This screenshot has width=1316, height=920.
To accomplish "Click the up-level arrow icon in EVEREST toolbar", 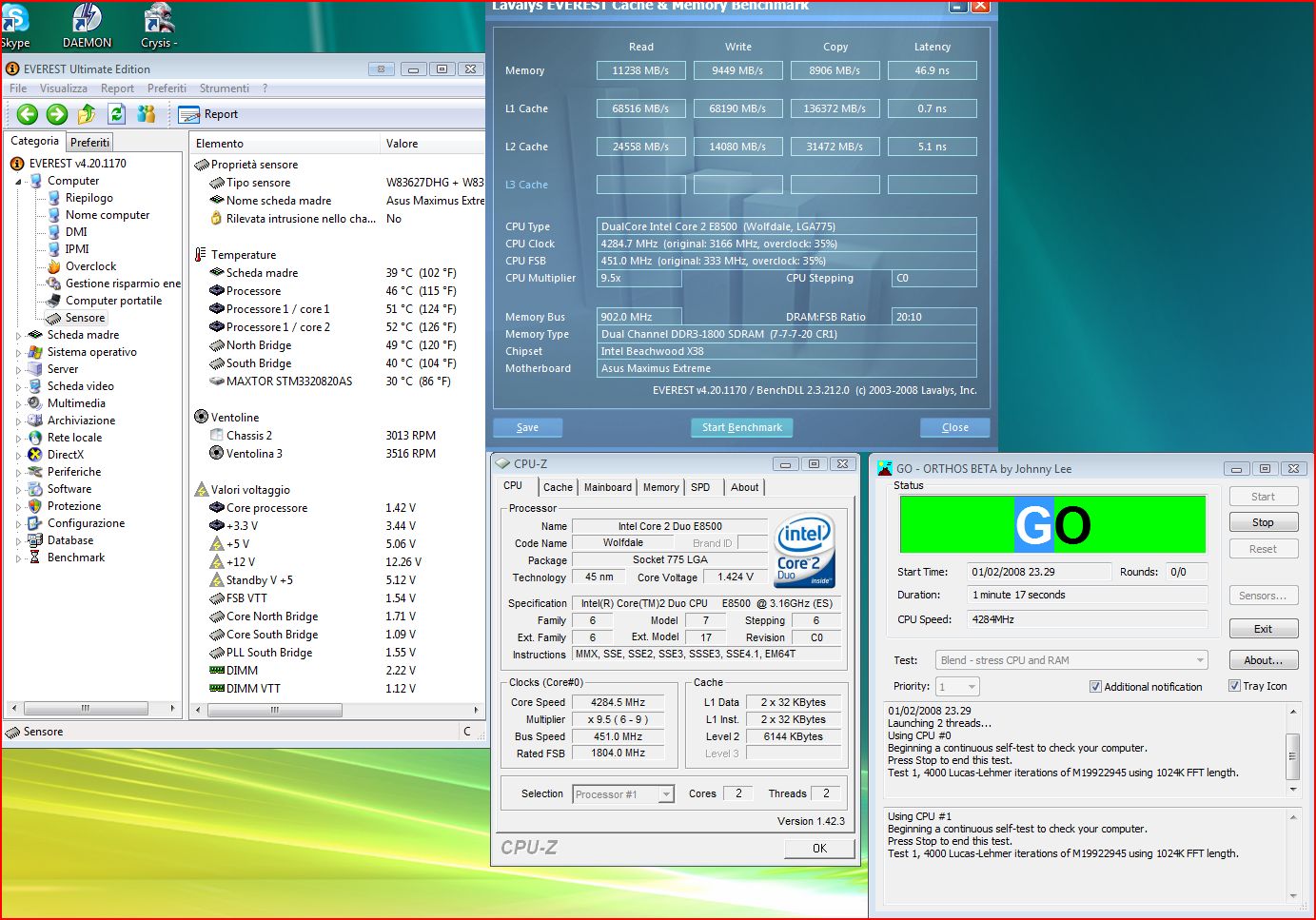I will click(87, 114).
